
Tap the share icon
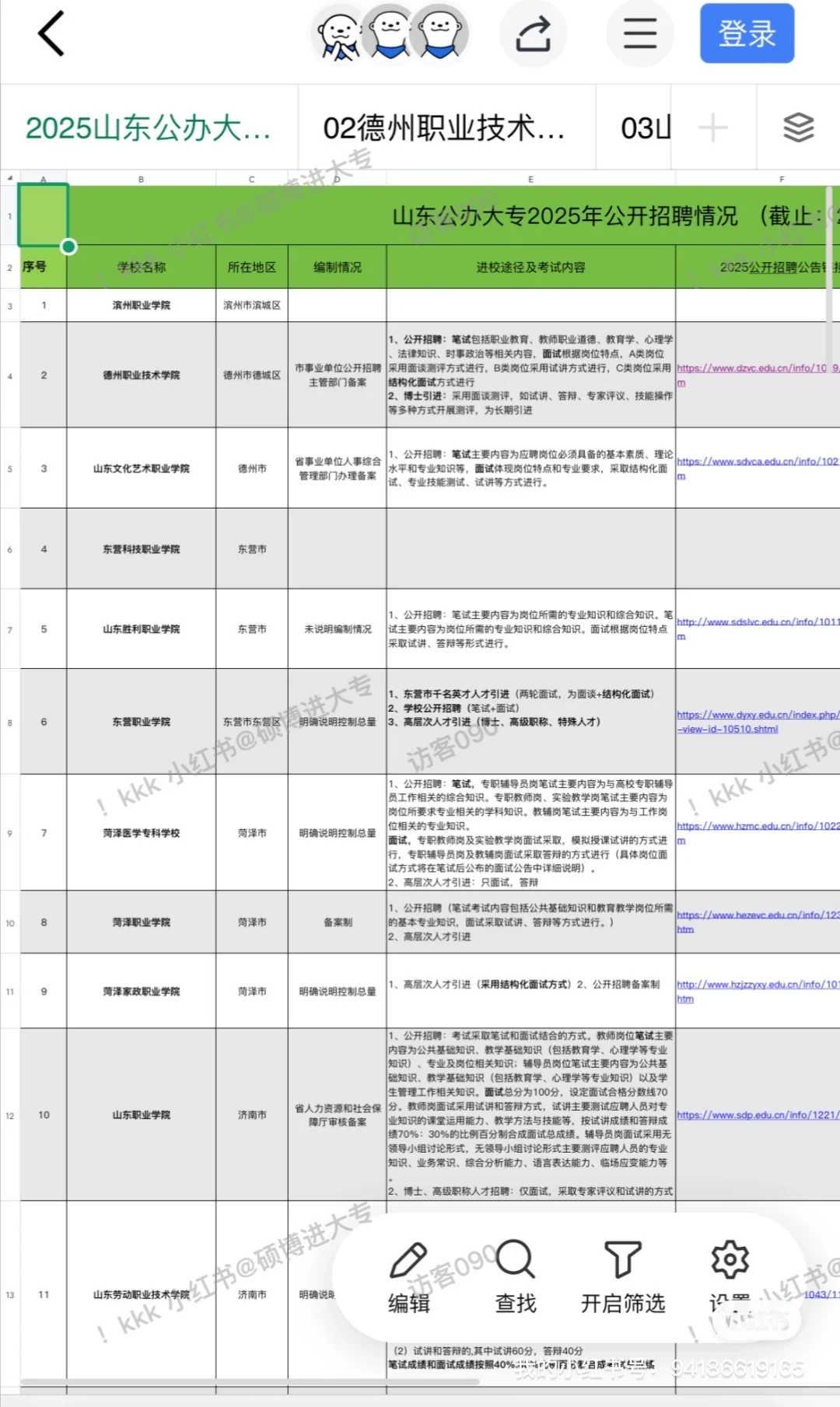[x=534, y=34]
